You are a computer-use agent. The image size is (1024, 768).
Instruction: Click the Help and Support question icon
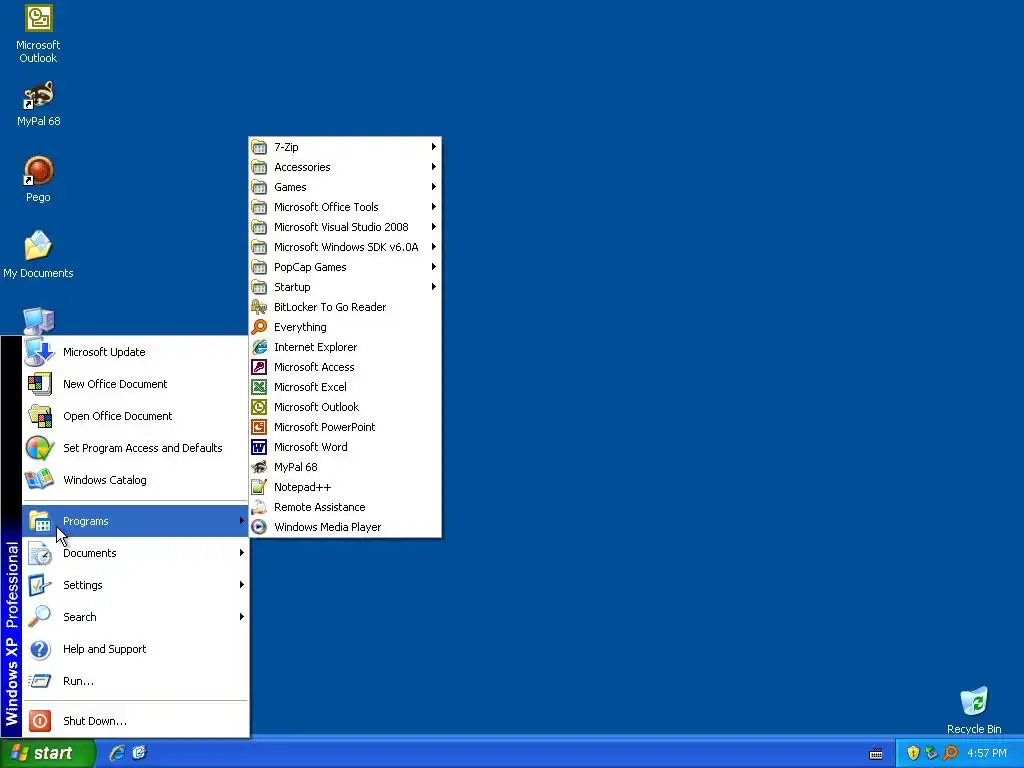click(39, 649)
